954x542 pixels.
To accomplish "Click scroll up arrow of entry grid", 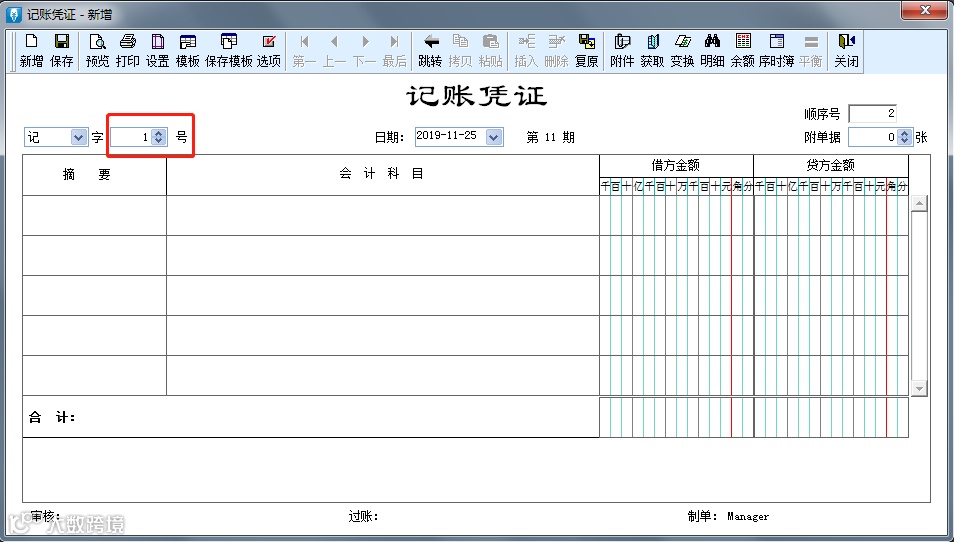I will point(919,203).
